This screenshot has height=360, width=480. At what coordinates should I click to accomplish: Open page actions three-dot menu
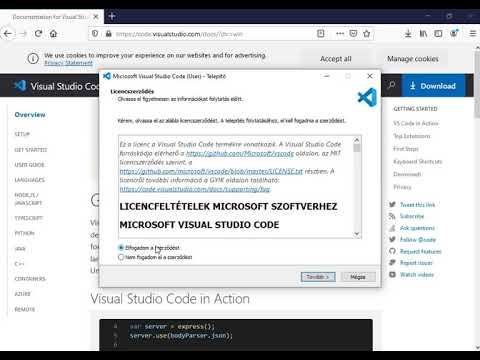340,33
